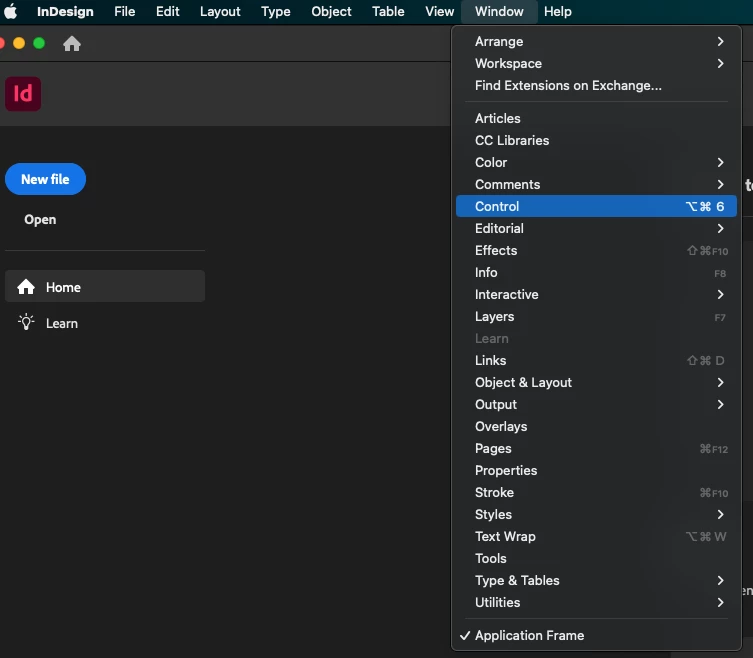Screen dimensions: 753x658
Task: Open the Table menu
Action: (388, 12)
